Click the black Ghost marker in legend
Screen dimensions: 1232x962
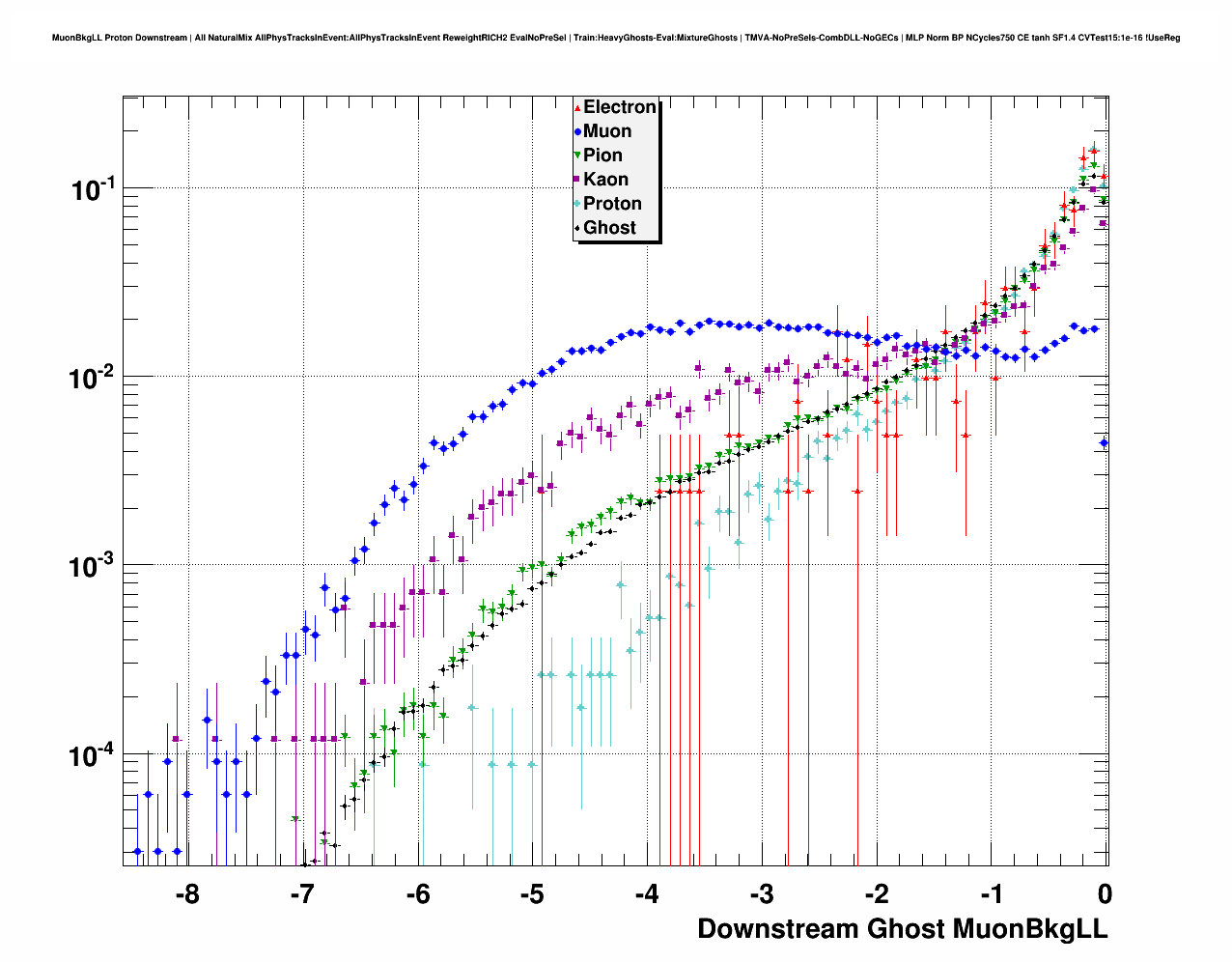coord(577,228)
